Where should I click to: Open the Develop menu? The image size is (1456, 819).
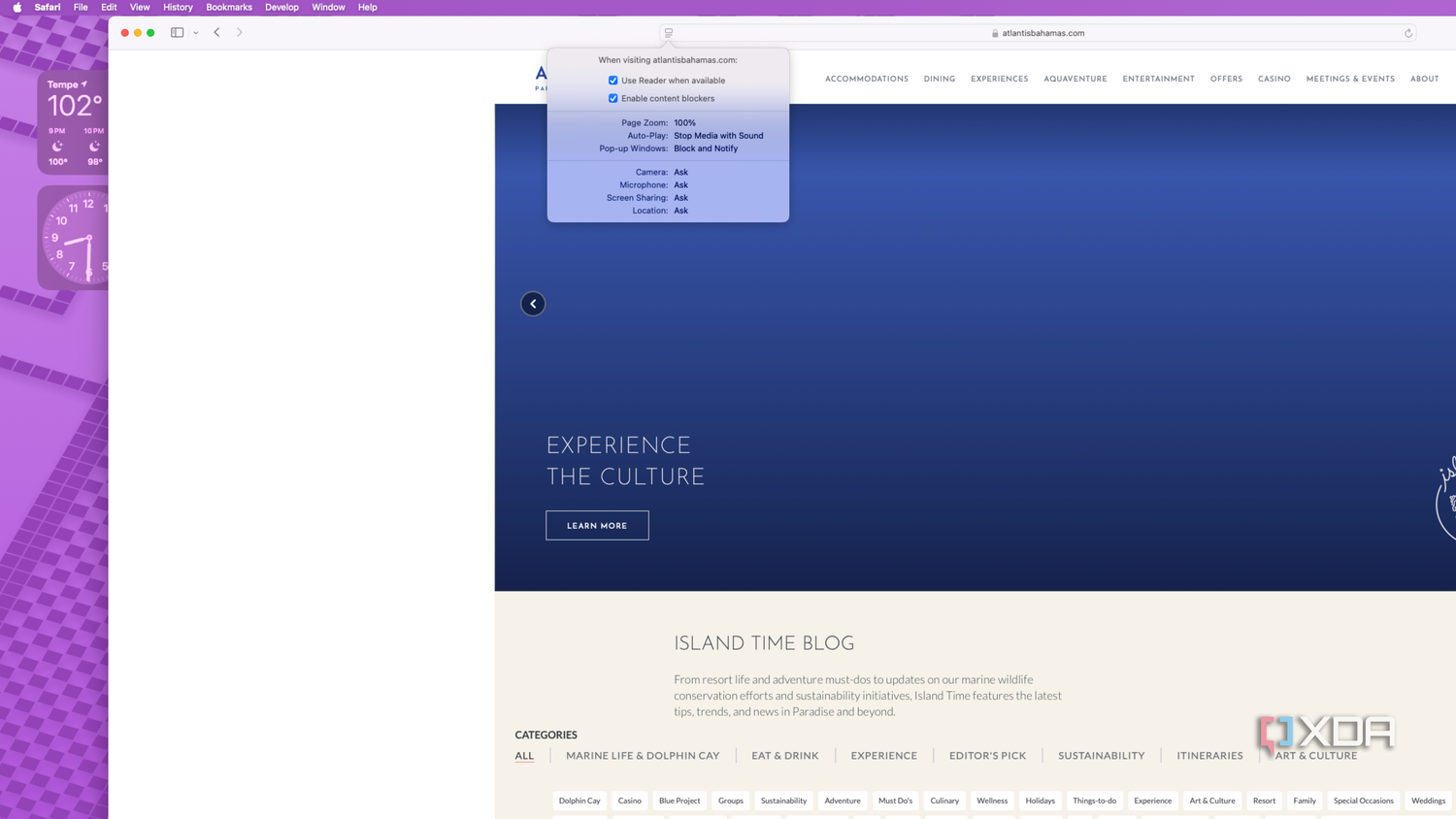coord(281,7)
